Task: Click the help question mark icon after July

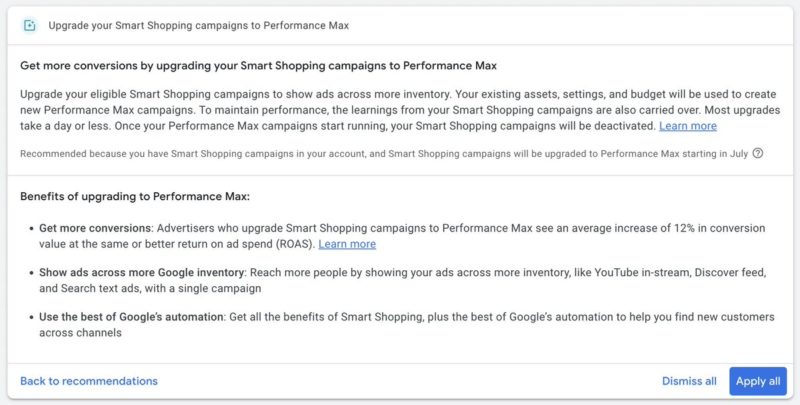Action: pos(758,153)
